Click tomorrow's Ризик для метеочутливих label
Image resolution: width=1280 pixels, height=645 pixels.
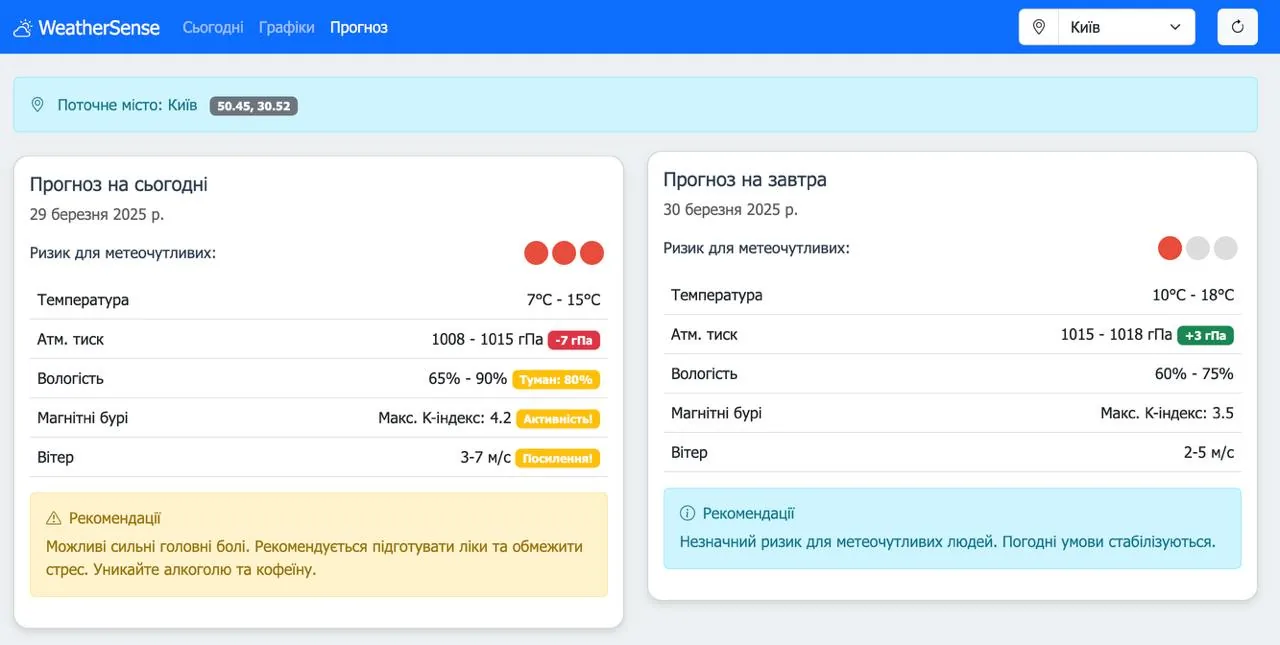(757, 248)
